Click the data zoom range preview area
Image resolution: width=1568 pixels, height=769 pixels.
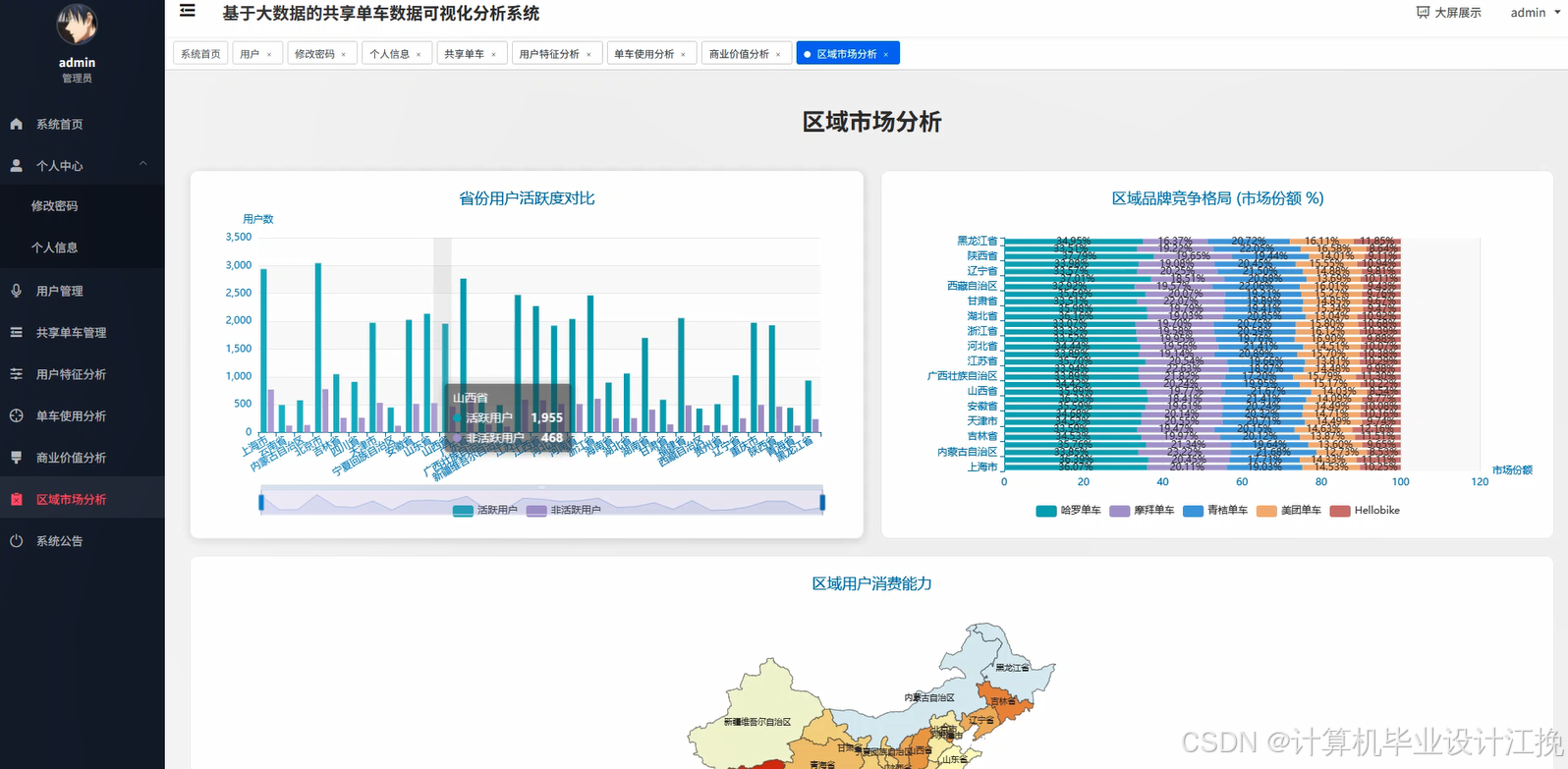tap(541, 503)
